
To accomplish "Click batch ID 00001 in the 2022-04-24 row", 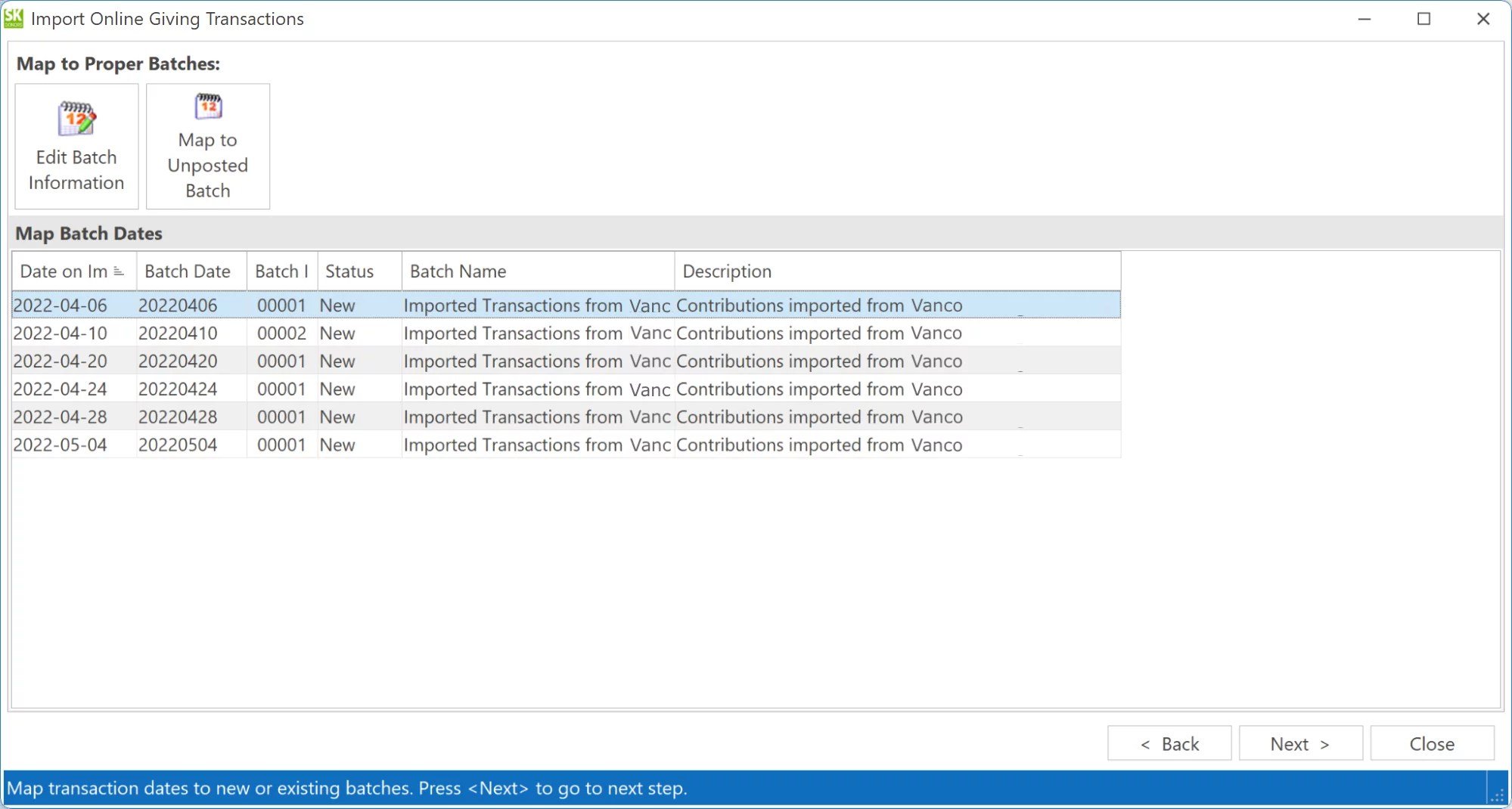I will tap(281, 389).
